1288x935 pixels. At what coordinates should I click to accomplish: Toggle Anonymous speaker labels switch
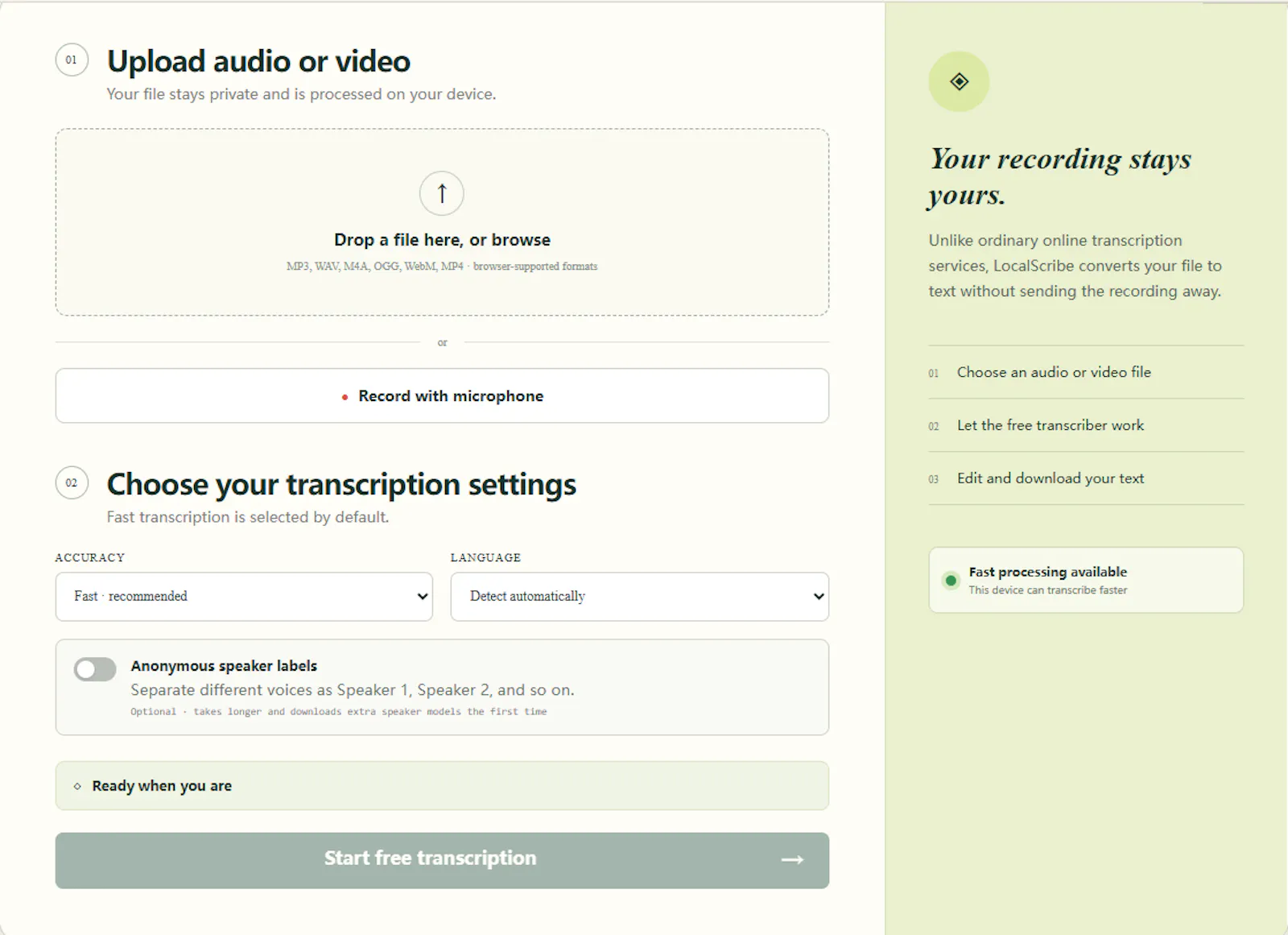pos(95,669)
